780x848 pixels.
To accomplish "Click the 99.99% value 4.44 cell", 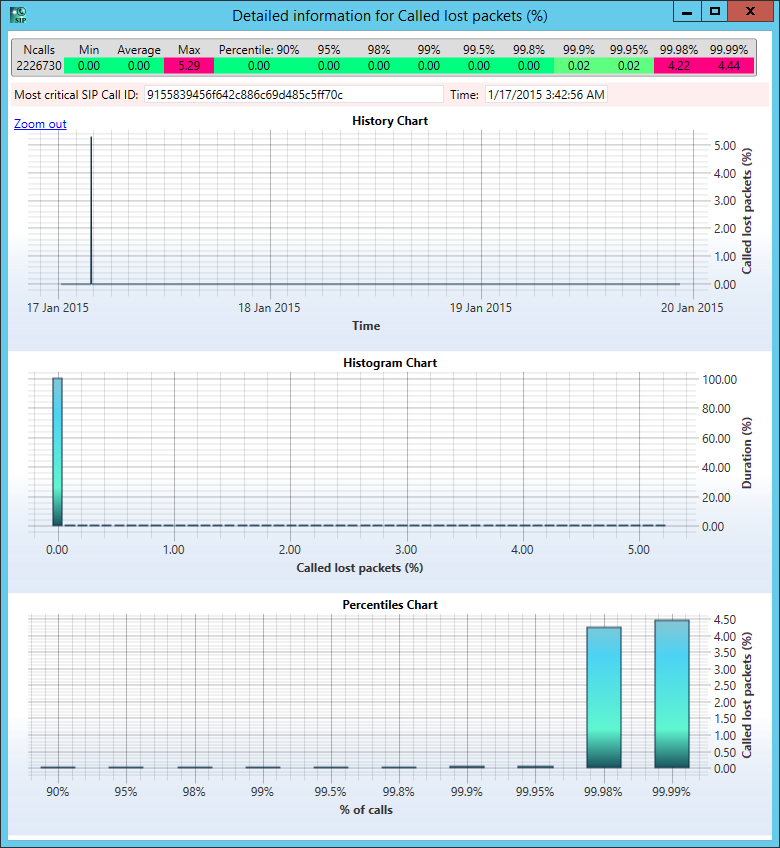I will point(729,66).
